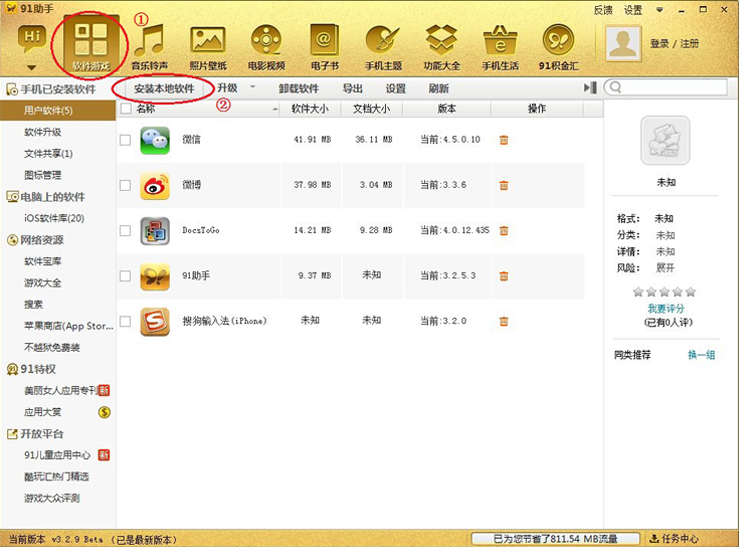Tick the checkbox for 微博
739x547 pixels.
pos(125,185)
